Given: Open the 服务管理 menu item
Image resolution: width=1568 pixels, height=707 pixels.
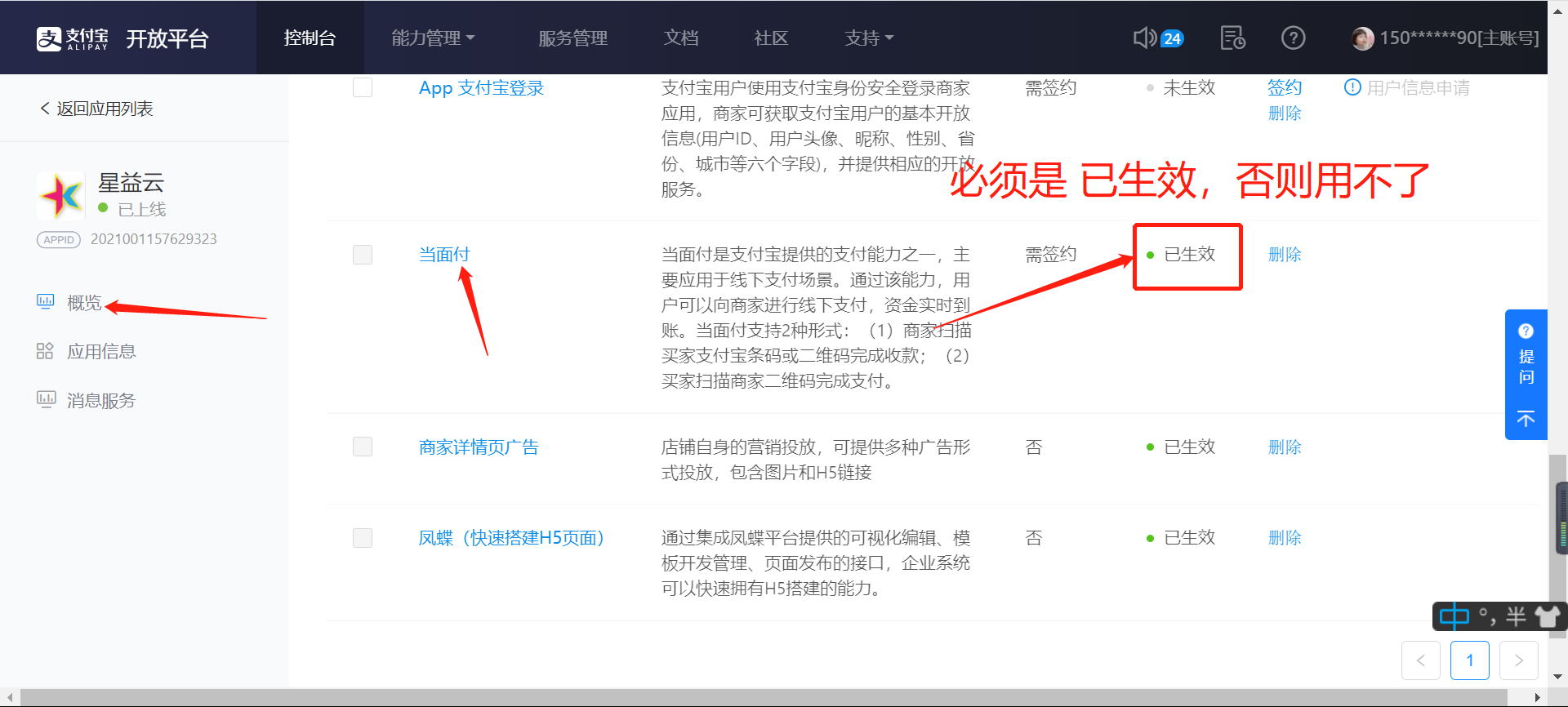Looking at the screenshot, I should point(572,38).
